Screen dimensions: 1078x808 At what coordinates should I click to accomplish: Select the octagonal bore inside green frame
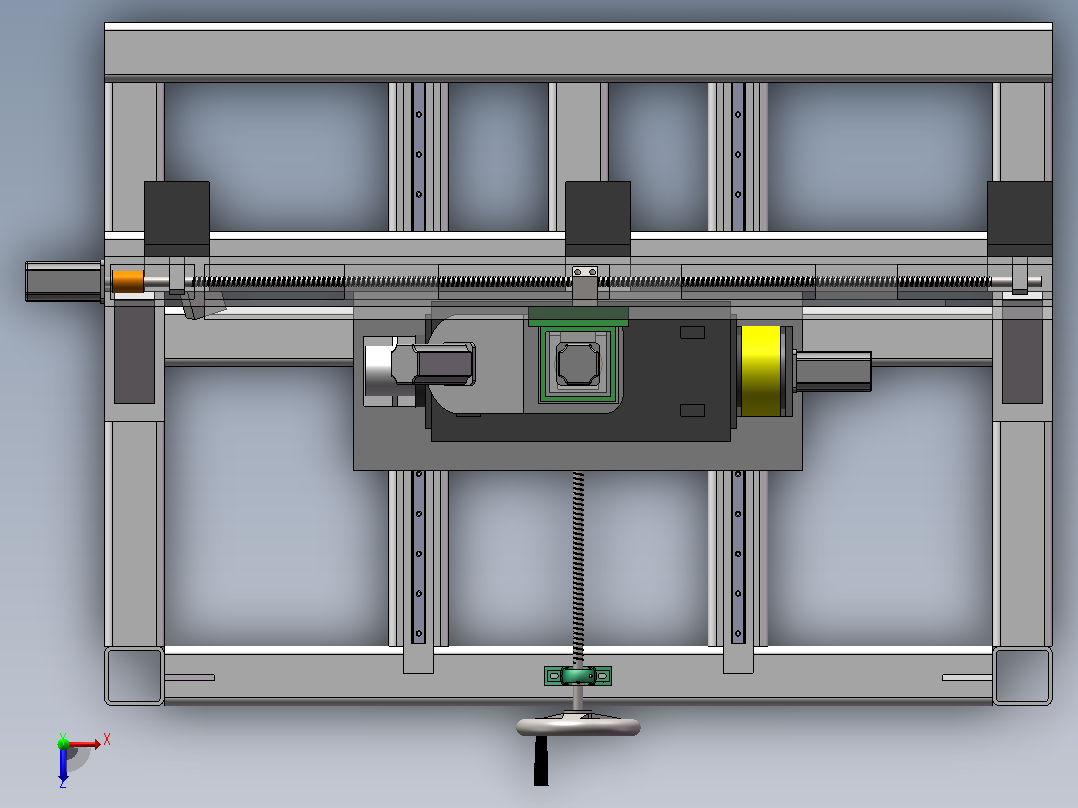578,364
